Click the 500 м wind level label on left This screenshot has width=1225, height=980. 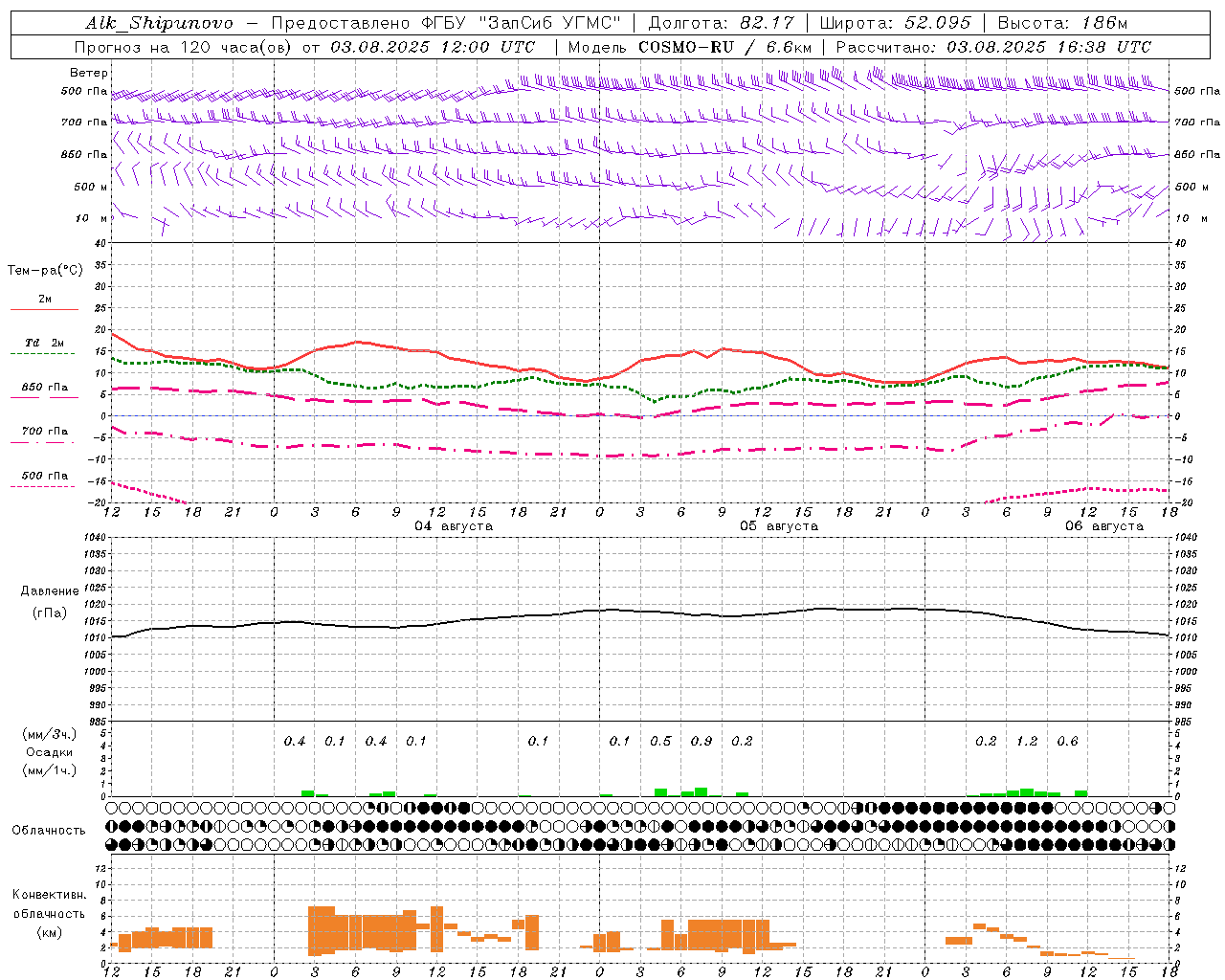[x=91, y=187]
